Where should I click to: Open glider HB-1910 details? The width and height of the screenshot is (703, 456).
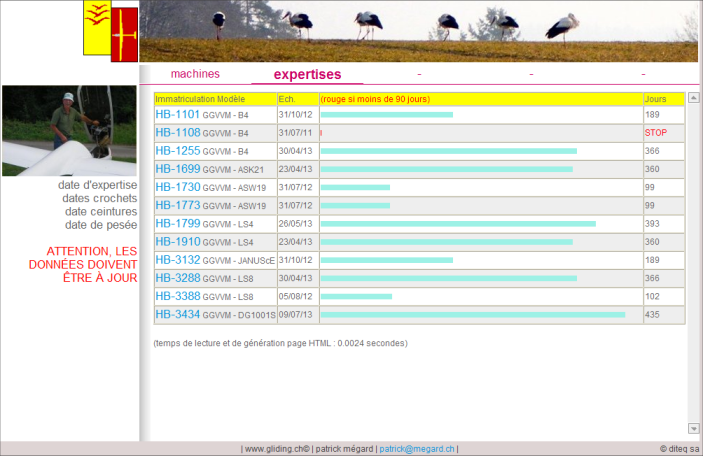178,242
